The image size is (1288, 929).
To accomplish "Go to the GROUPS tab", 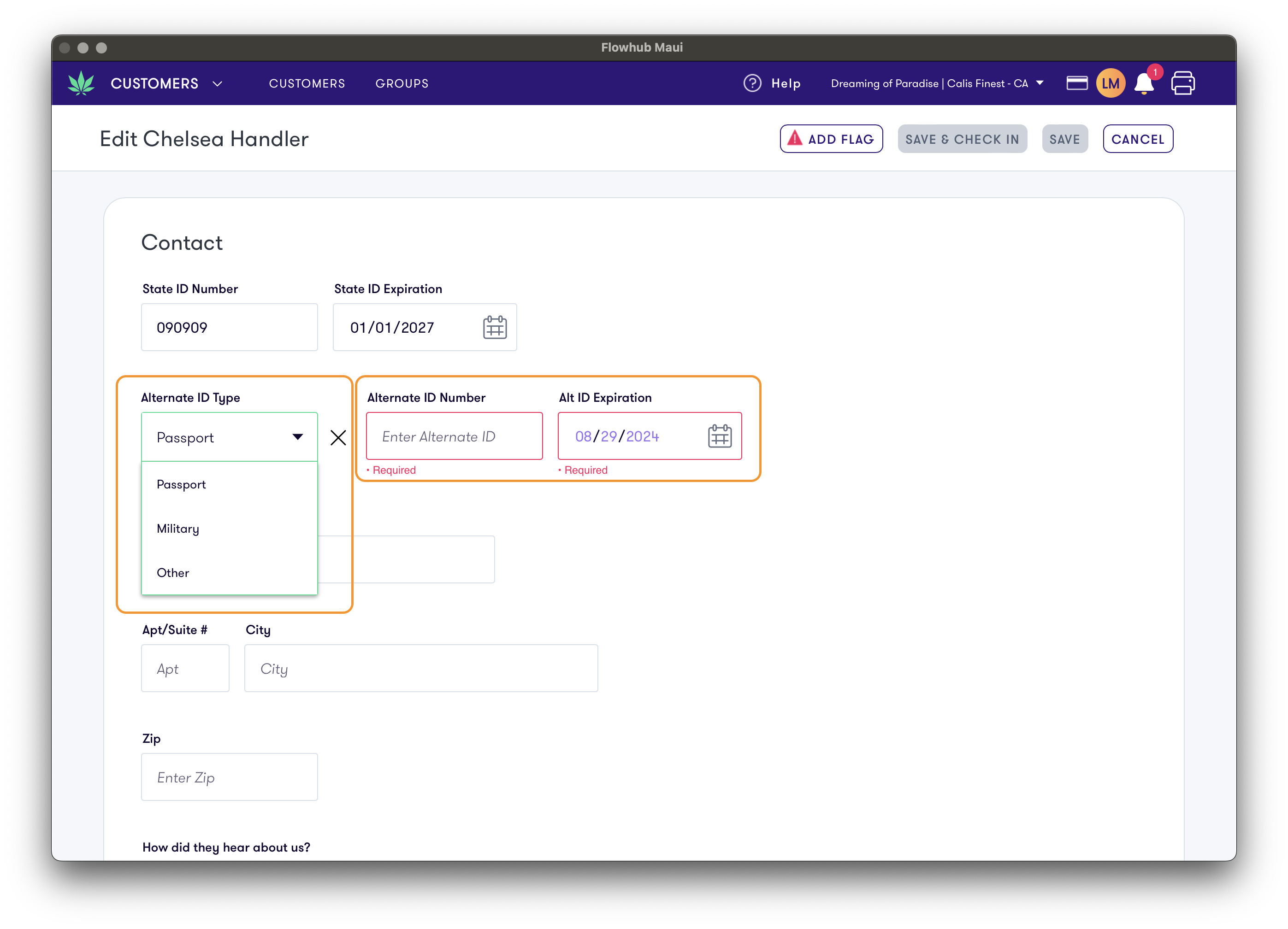I will click(x=402, y=83).
